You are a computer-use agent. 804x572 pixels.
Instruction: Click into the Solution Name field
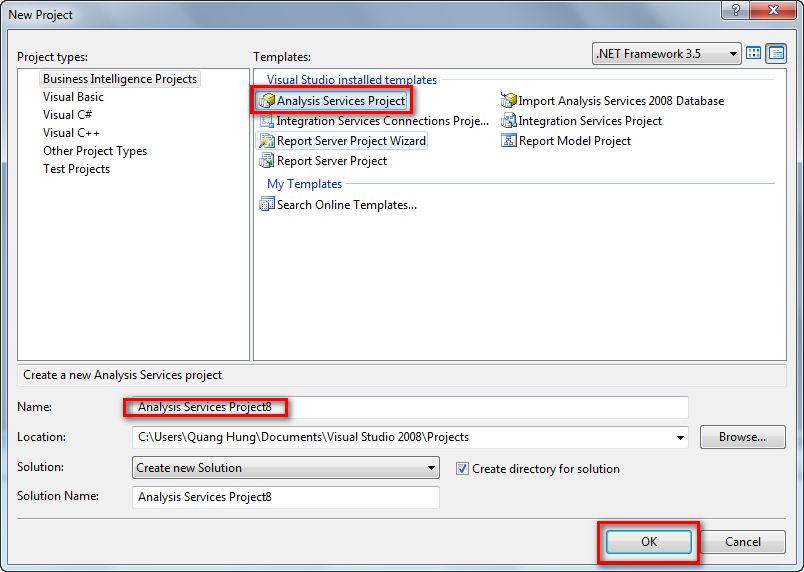286,497
